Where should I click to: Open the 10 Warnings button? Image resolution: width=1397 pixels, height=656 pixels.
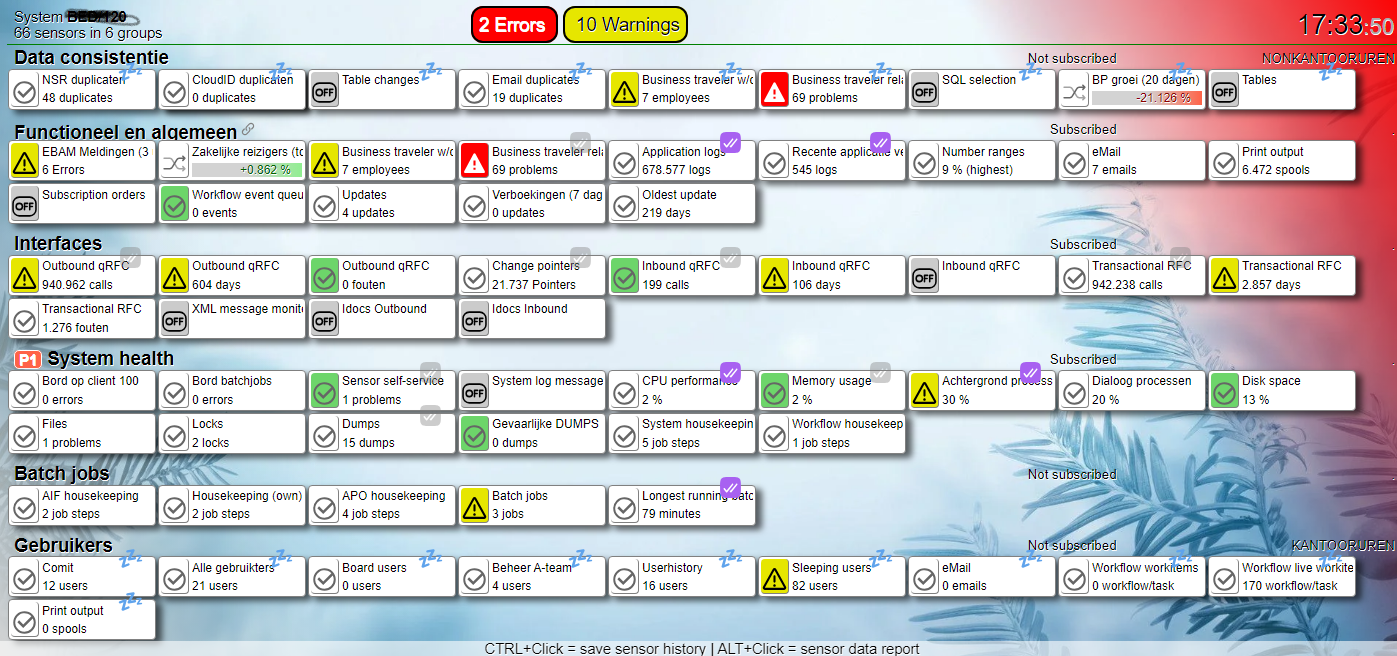click(627, 25)
